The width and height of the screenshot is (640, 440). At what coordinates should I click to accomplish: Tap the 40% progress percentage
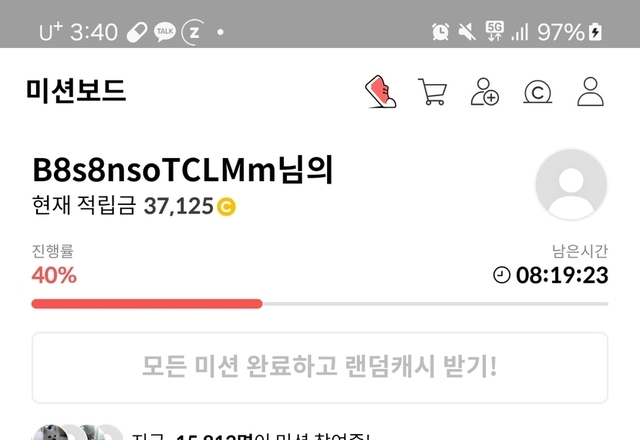click(x=54, y=275)
